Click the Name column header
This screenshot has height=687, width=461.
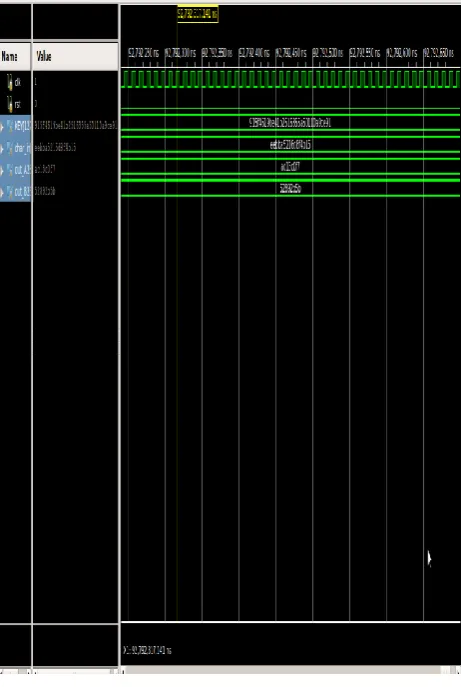(x=15, y=57)
